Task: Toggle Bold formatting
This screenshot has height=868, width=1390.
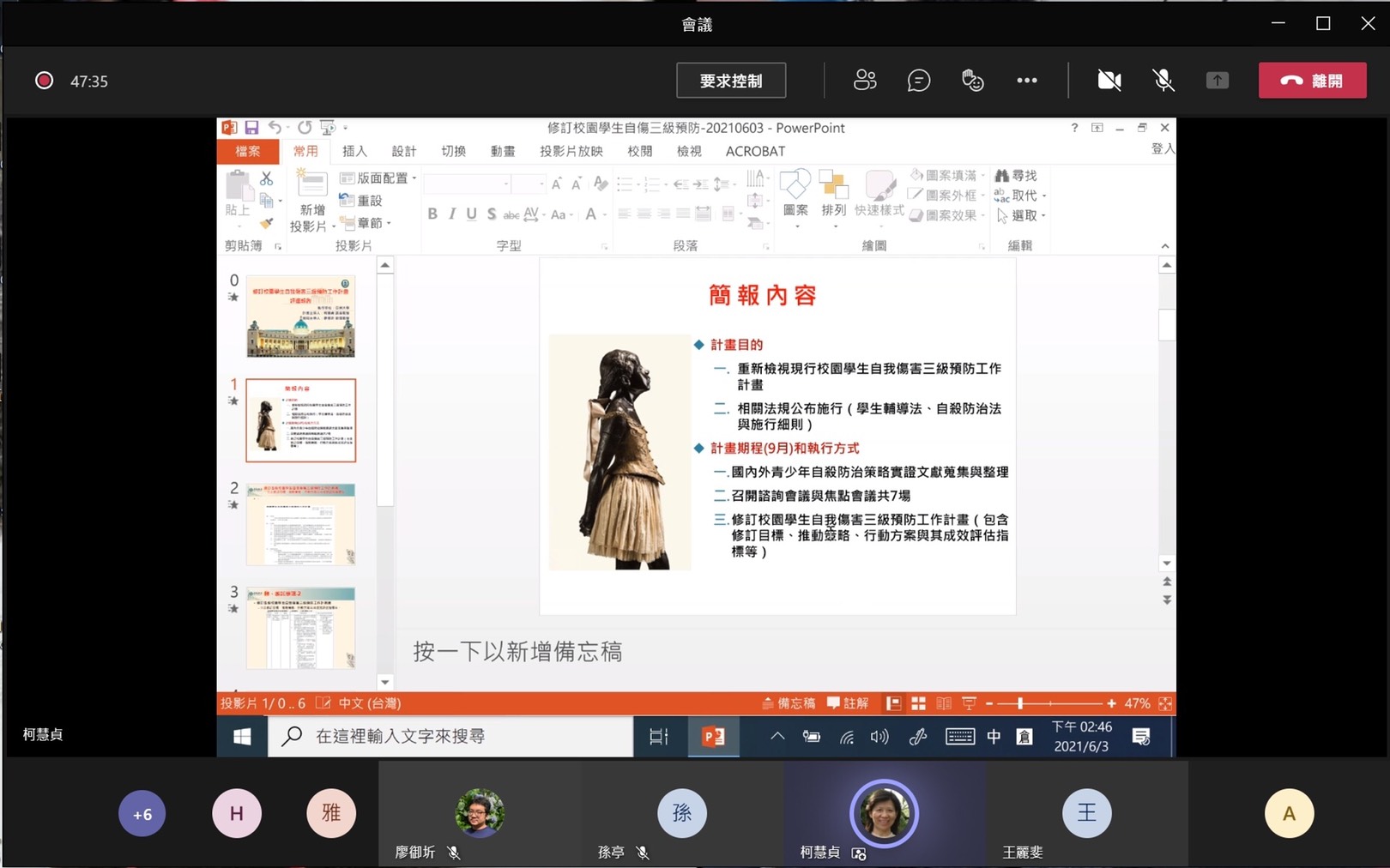Action: click(432, 214)
